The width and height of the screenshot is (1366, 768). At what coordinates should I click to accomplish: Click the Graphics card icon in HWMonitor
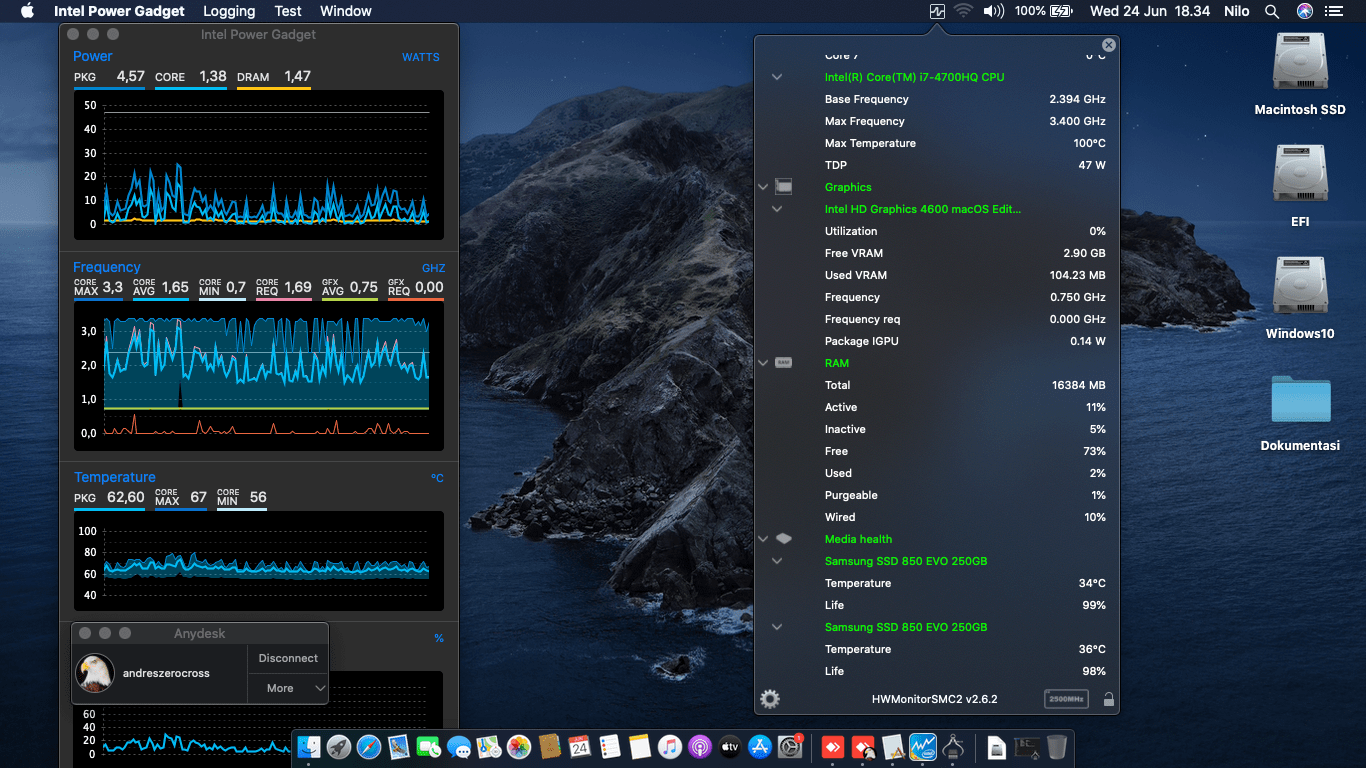(x=784, y=187)
